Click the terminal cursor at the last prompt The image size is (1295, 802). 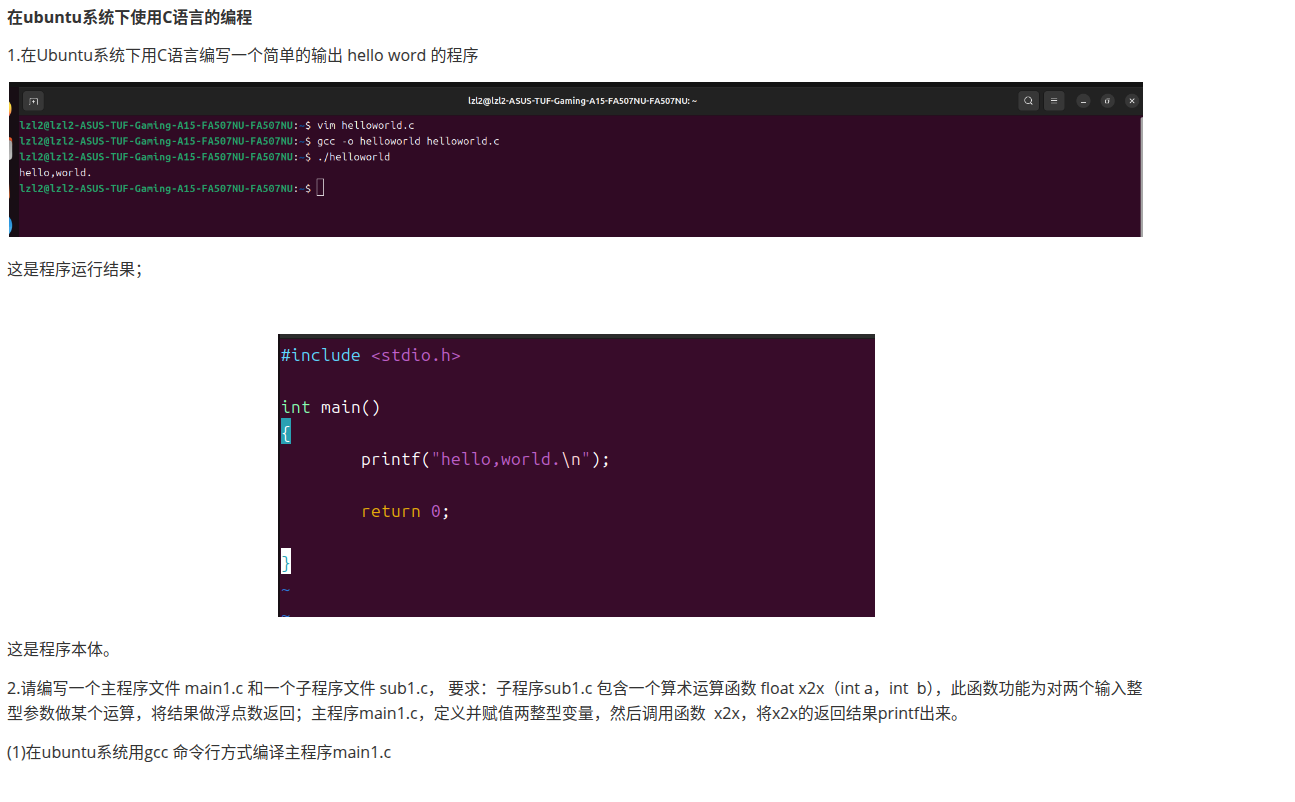coord(320,188)
